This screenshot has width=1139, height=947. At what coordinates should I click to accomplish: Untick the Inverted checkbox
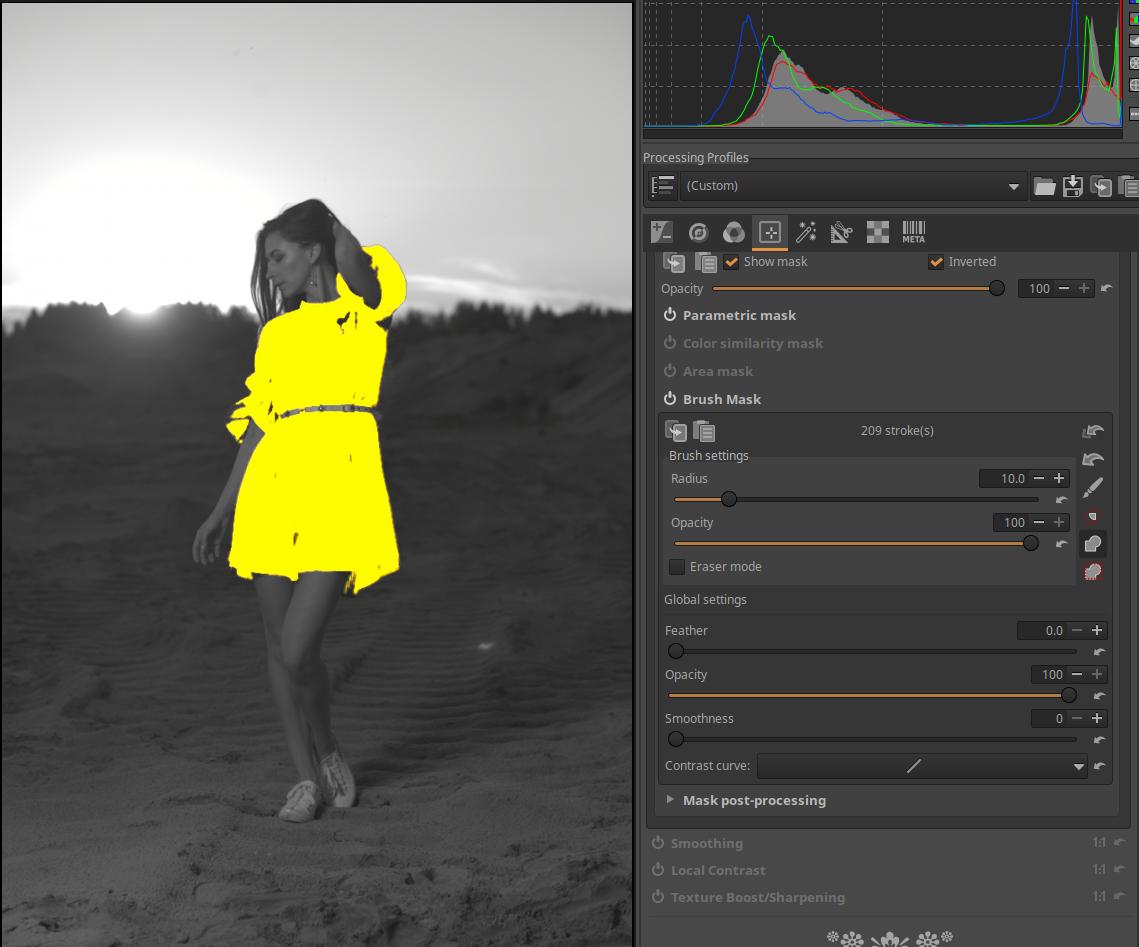tap(936, 262)
